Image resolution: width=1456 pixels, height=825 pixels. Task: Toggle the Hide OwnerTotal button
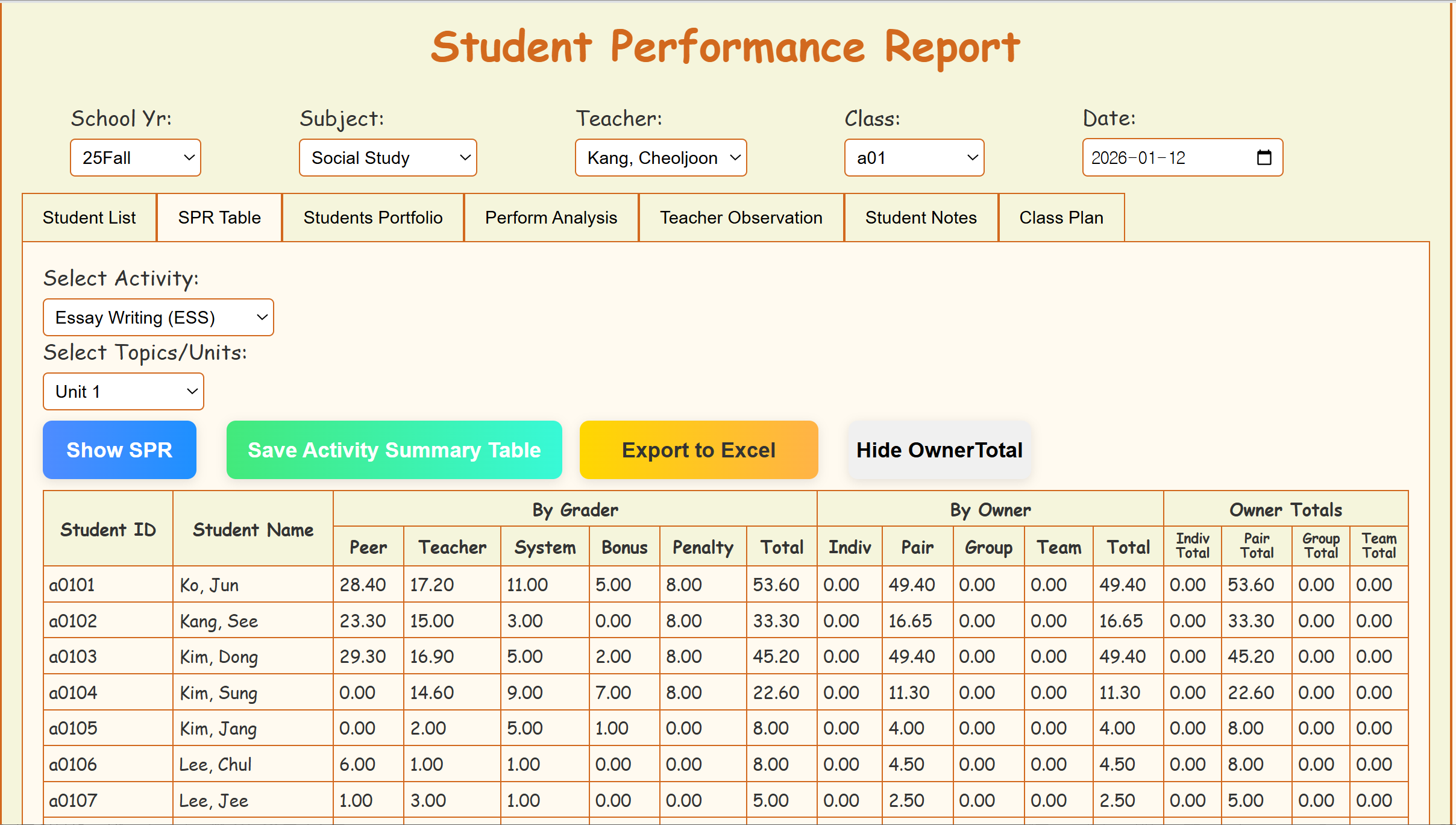939,450
